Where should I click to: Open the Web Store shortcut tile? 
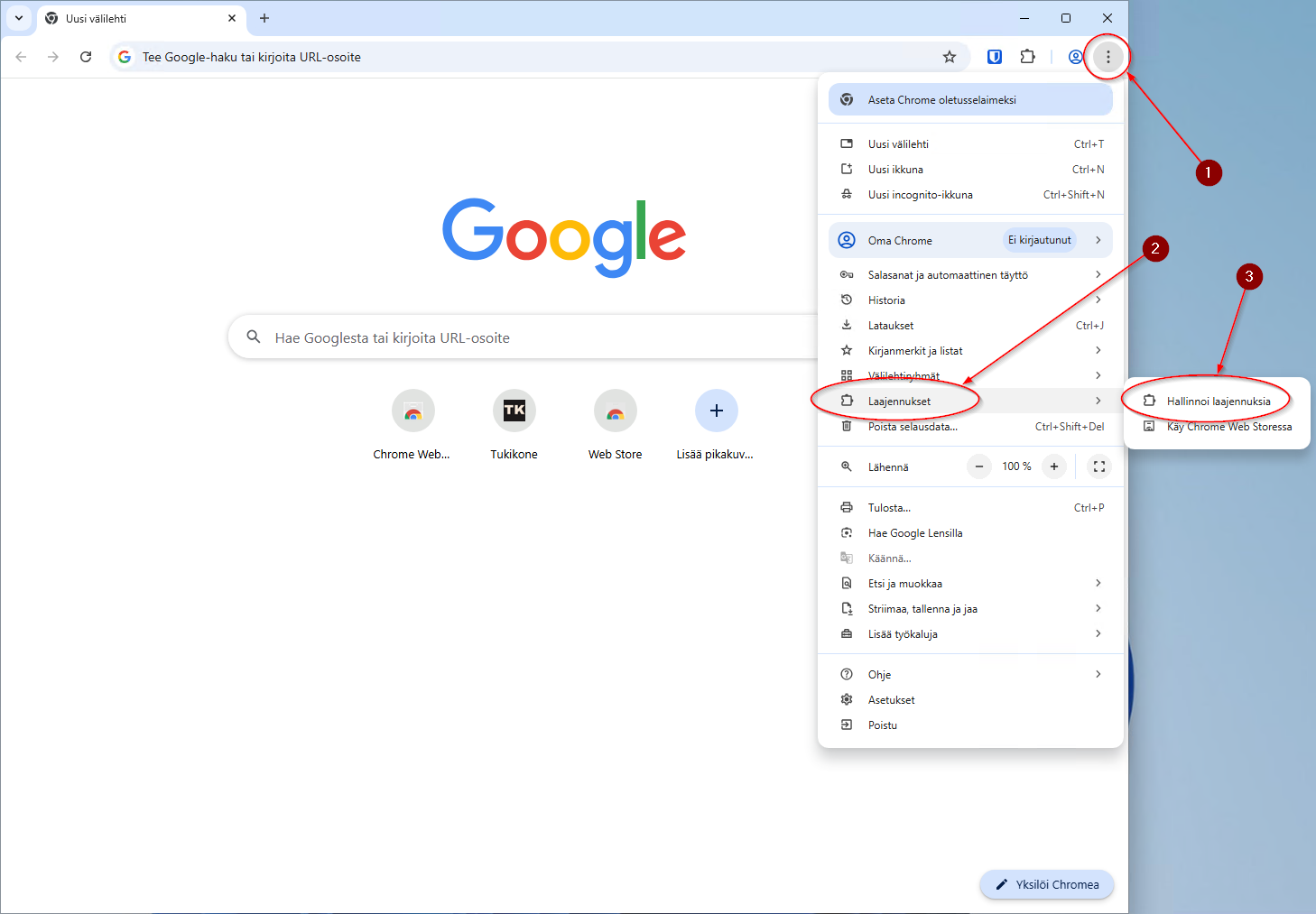[x=615, y=426]
